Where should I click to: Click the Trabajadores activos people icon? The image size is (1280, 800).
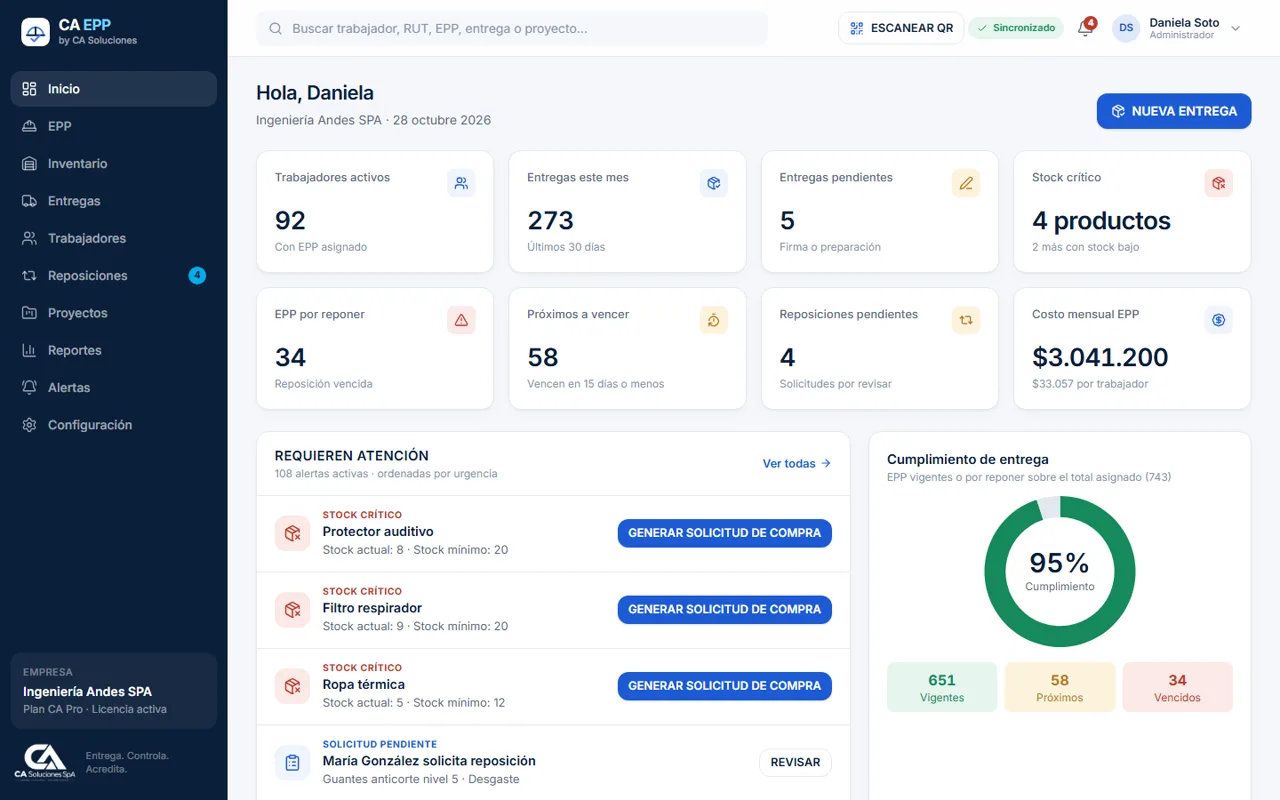pos(461,183)
